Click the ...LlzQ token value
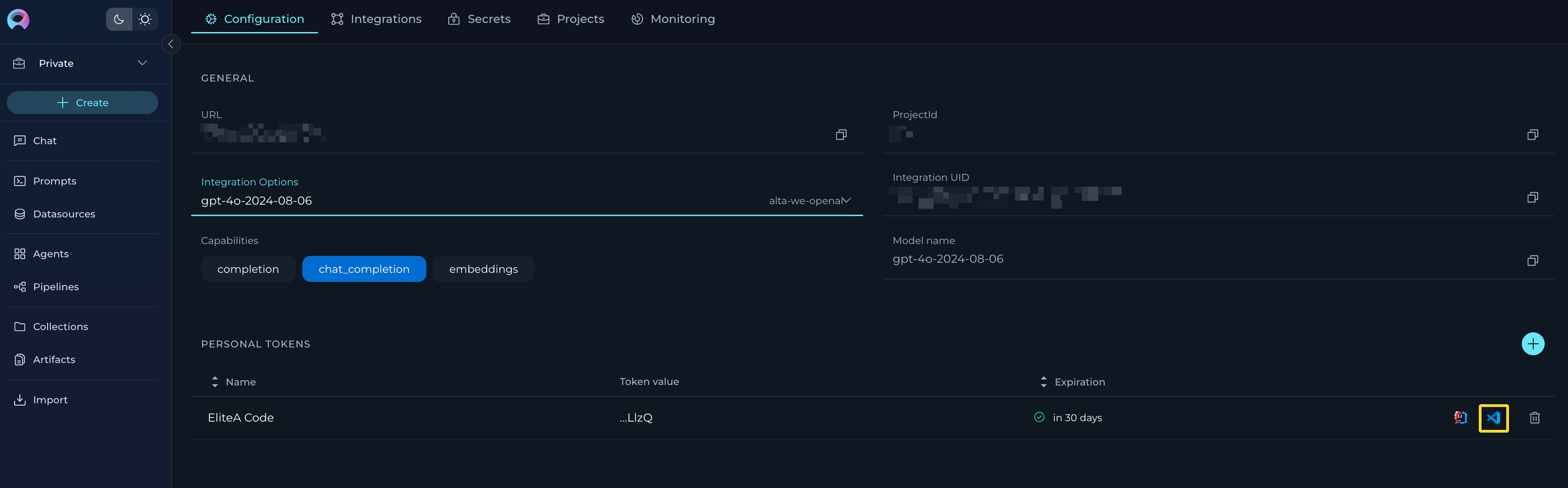Viewport: 1568px width, 488px height. [636, 418]
